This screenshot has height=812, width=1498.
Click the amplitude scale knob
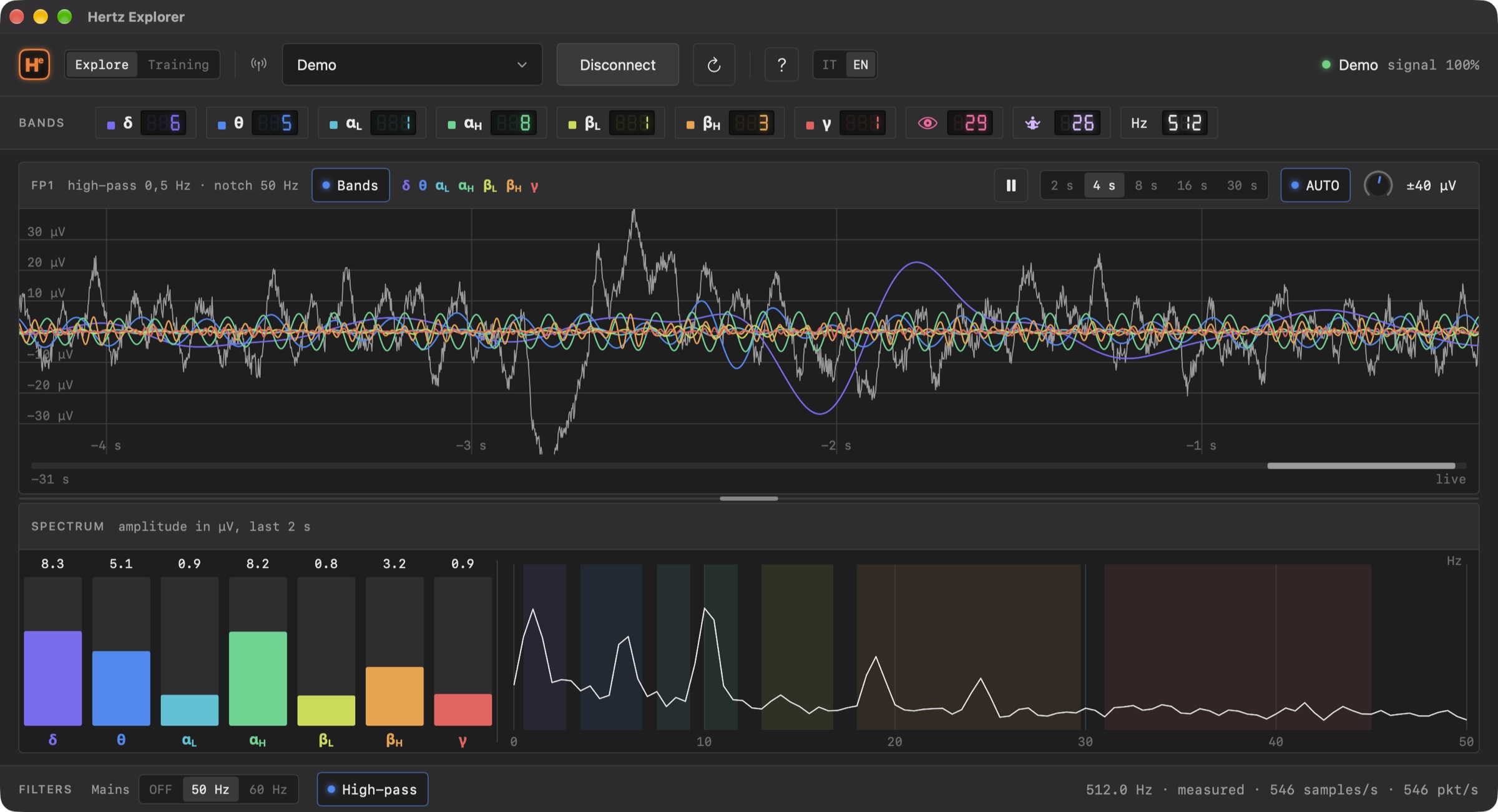(1378, 185)
